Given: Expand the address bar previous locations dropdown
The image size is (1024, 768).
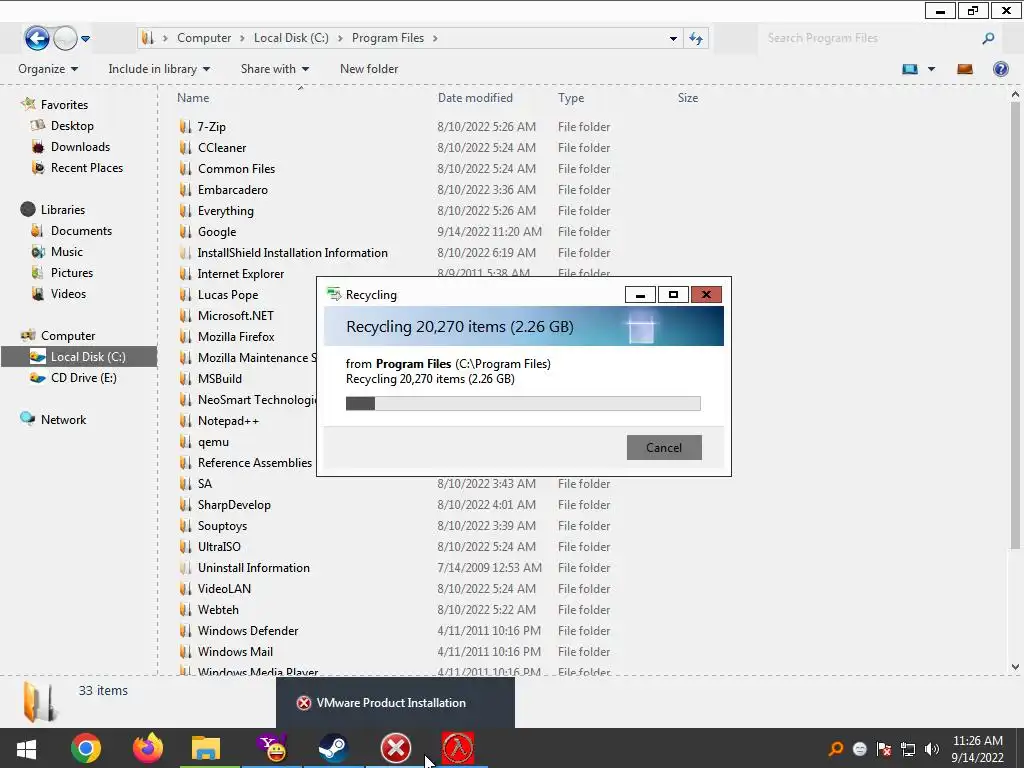Looking at the screenshot, I should tap(673, 39).
